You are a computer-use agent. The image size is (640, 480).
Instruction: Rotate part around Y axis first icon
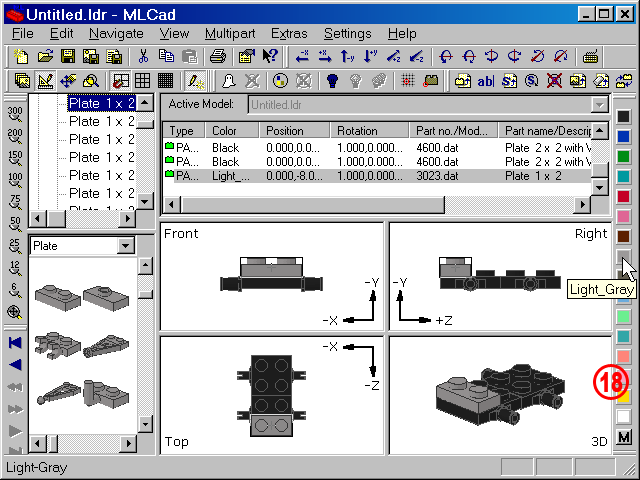click(491, 56)
